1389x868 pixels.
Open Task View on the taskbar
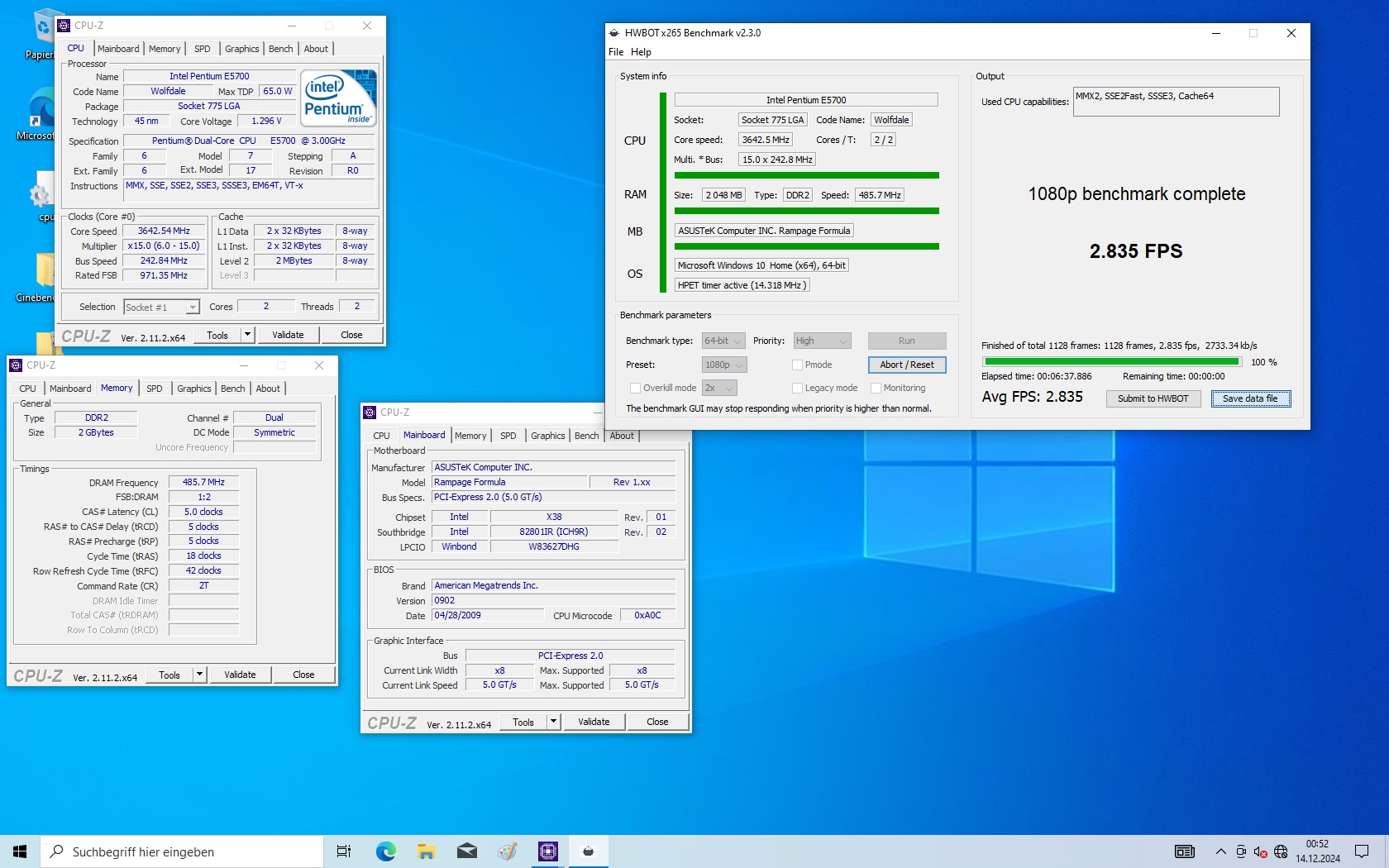(344, 851)
